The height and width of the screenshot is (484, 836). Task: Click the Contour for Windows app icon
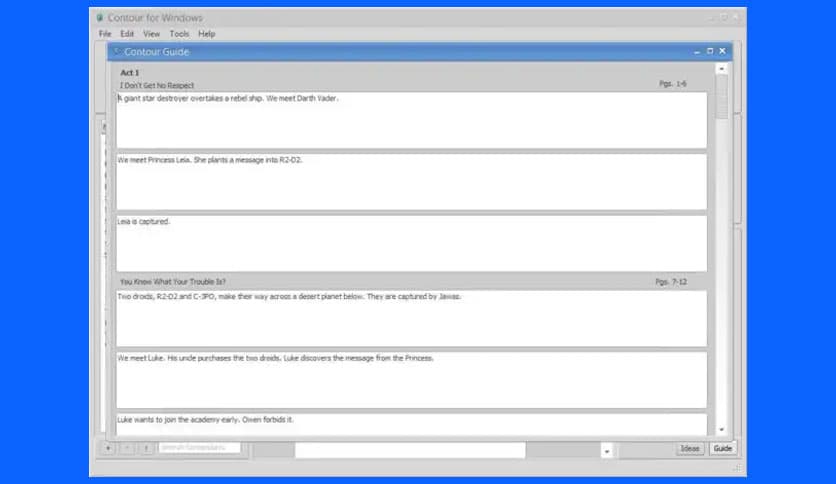pos(100,18)
